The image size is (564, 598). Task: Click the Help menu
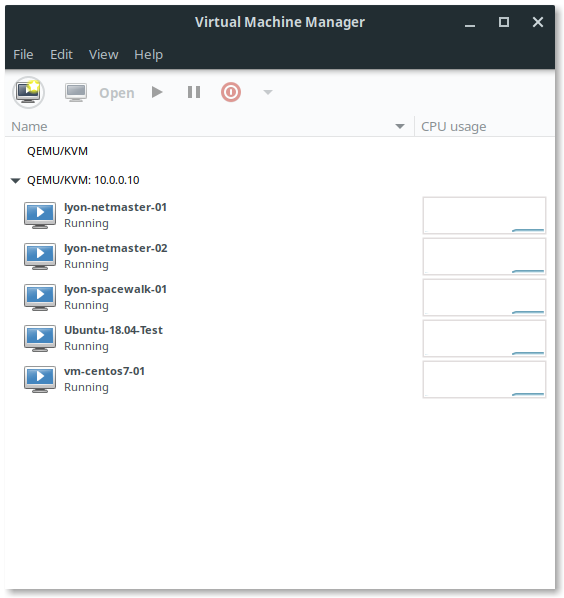pyautogui.click(x=148, y=55)
